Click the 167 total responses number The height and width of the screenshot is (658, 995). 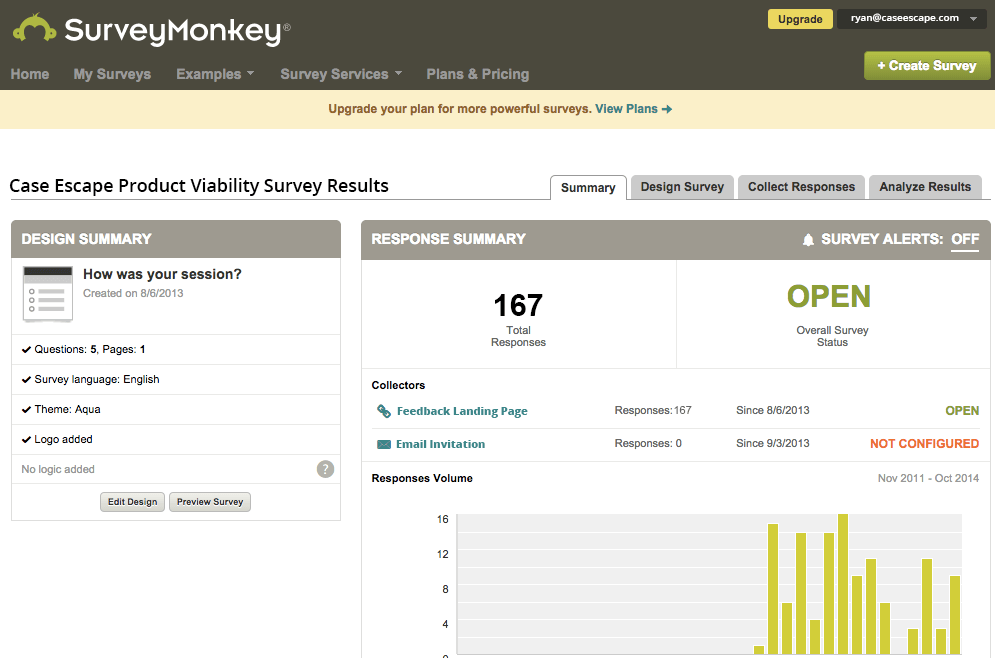click(x=518, y=305)
